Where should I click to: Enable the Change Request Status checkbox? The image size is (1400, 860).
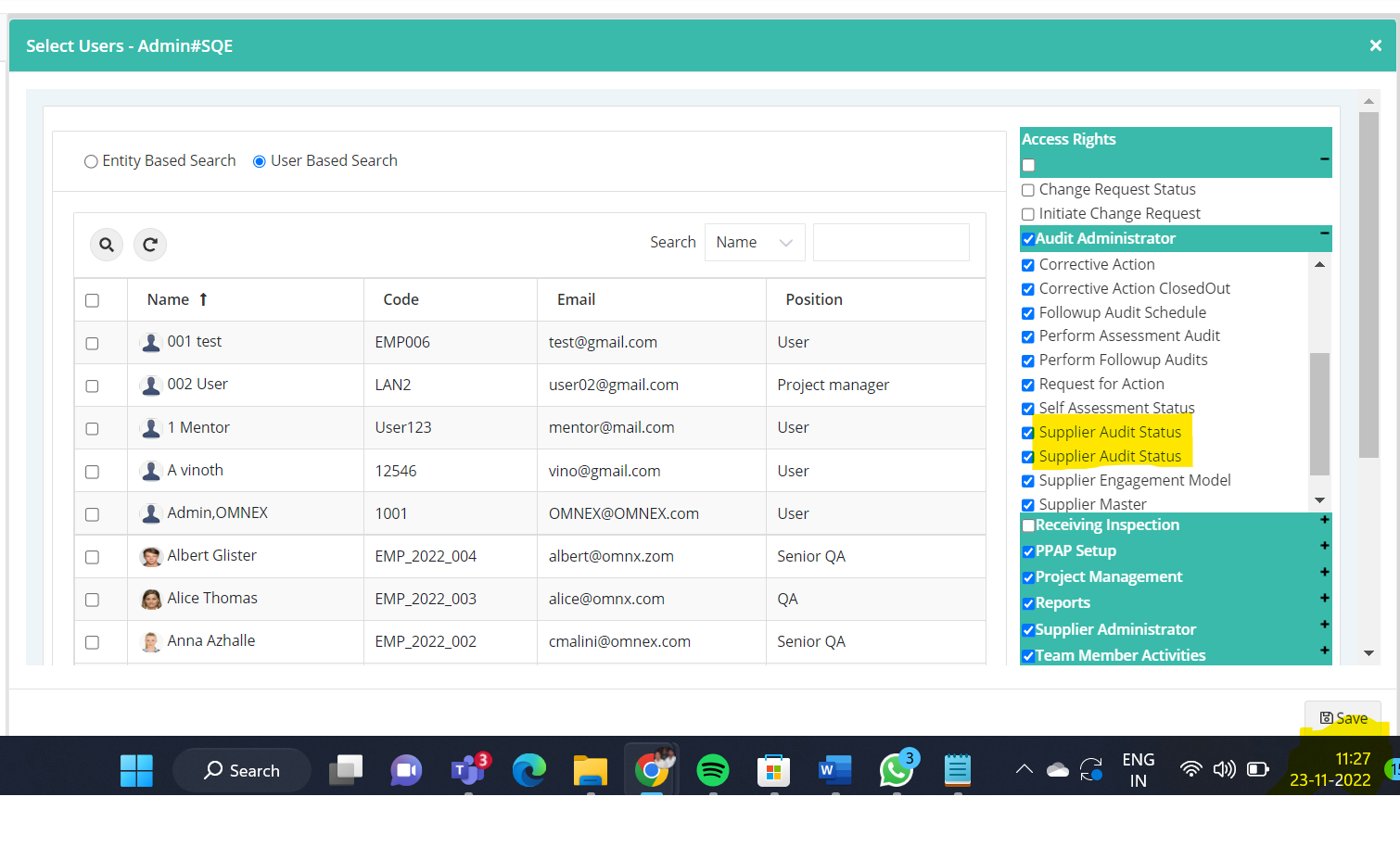pos(1028,190)
